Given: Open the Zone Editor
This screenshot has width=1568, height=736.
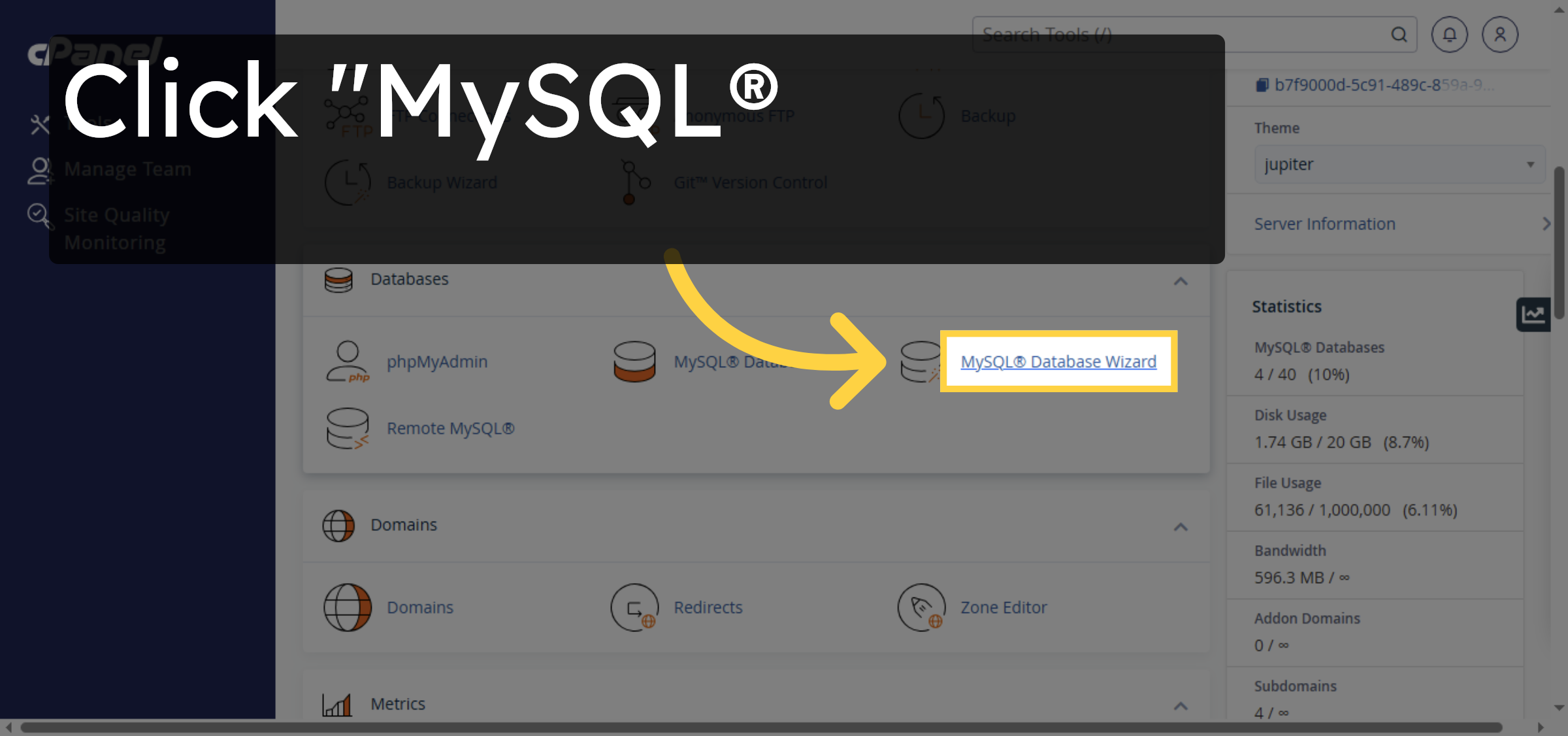Looking at the screenshot, I should (1003, 607).
